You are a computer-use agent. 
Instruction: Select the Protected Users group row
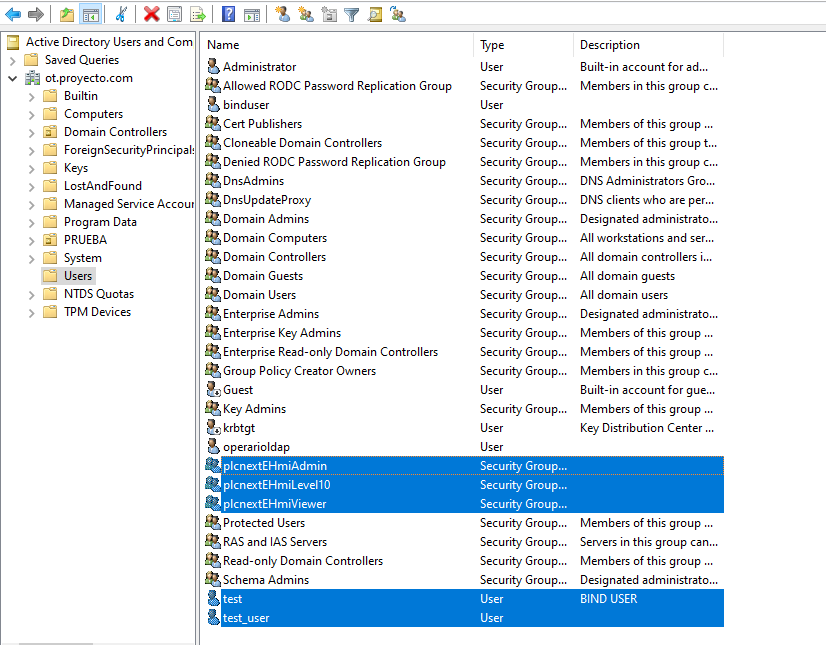464,523
